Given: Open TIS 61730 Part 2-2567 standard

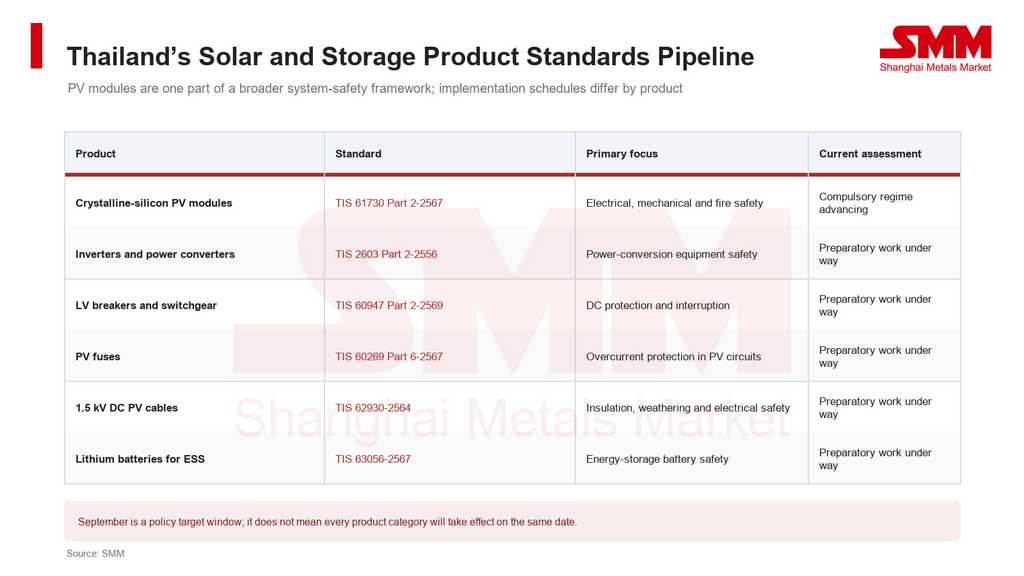Looking at the screenshot, I should point(389,203).
